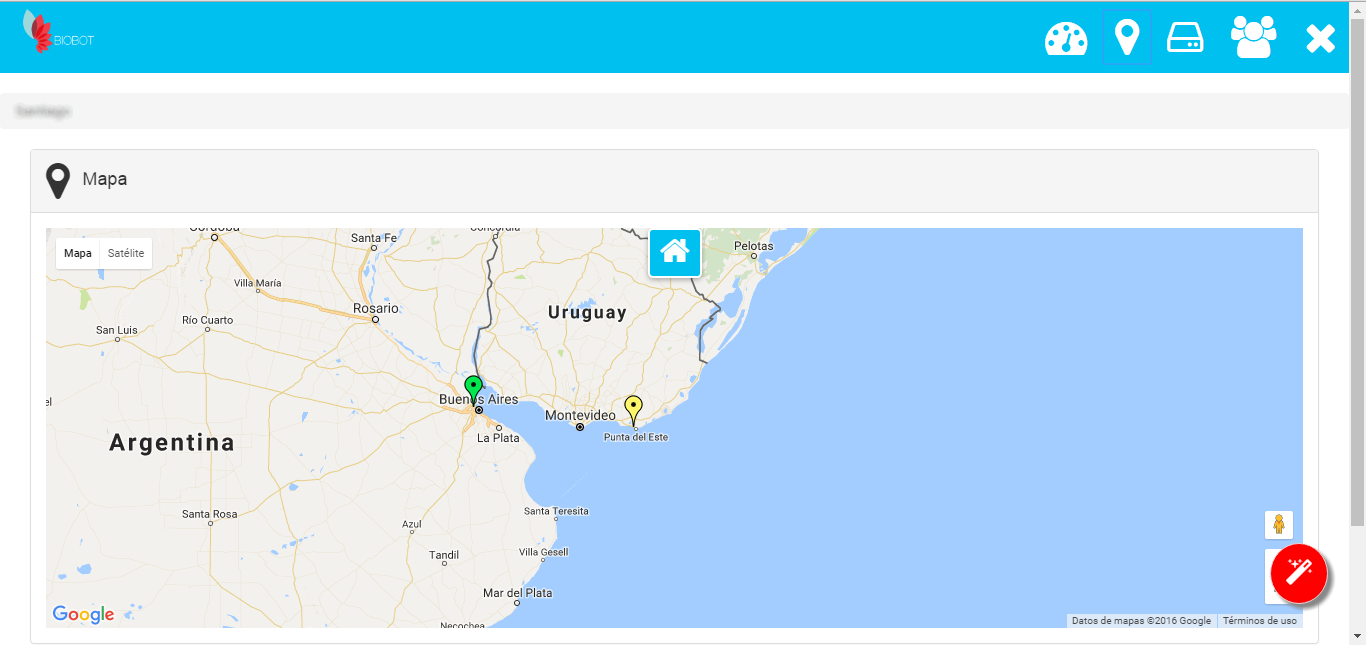Select the Mapa map type
The height and width of the screenshot is (645, 1366).
coord(78,254)
